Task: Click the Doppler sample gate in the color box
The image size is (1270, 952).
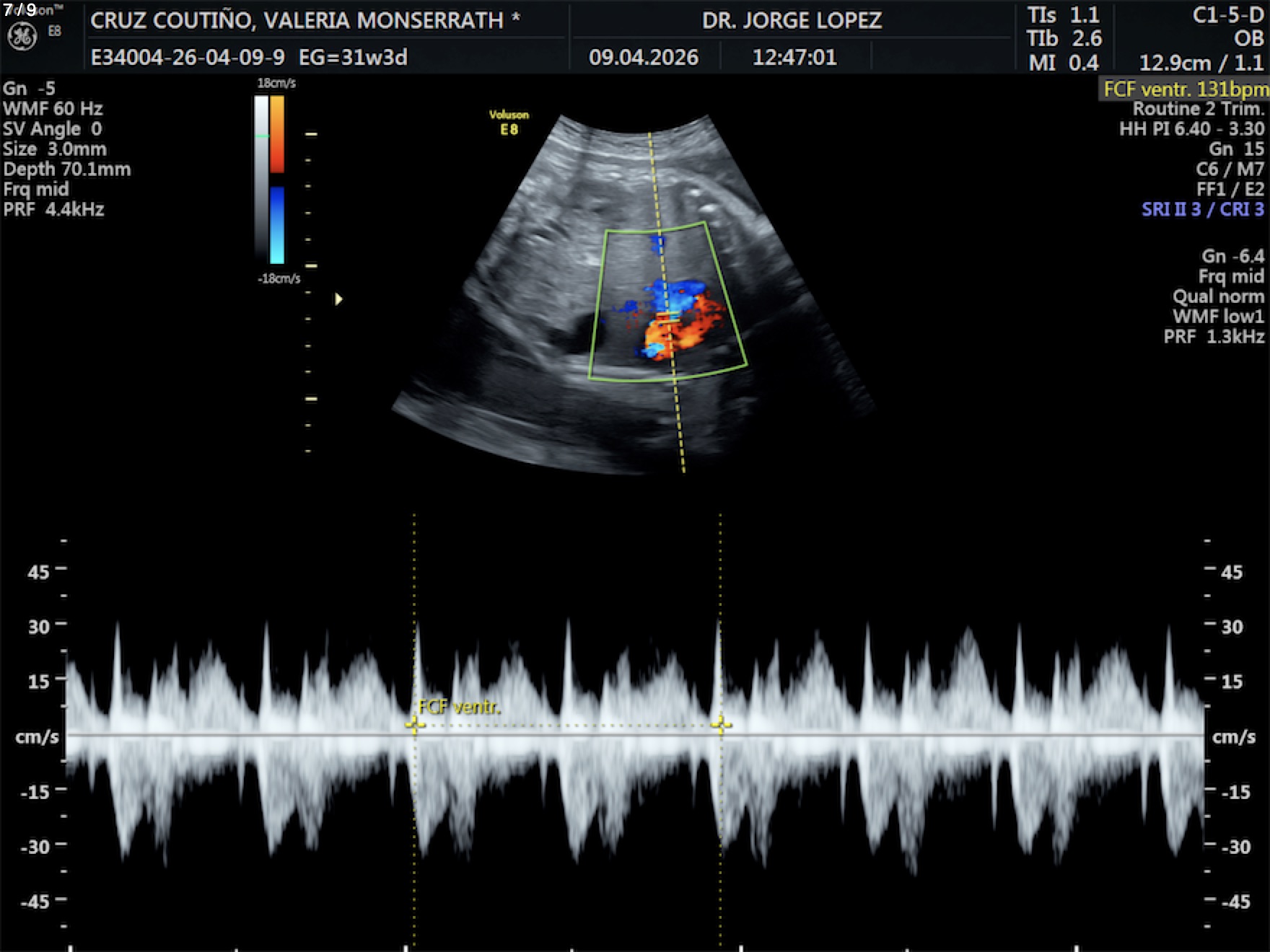Action: [x=669, y=316]
